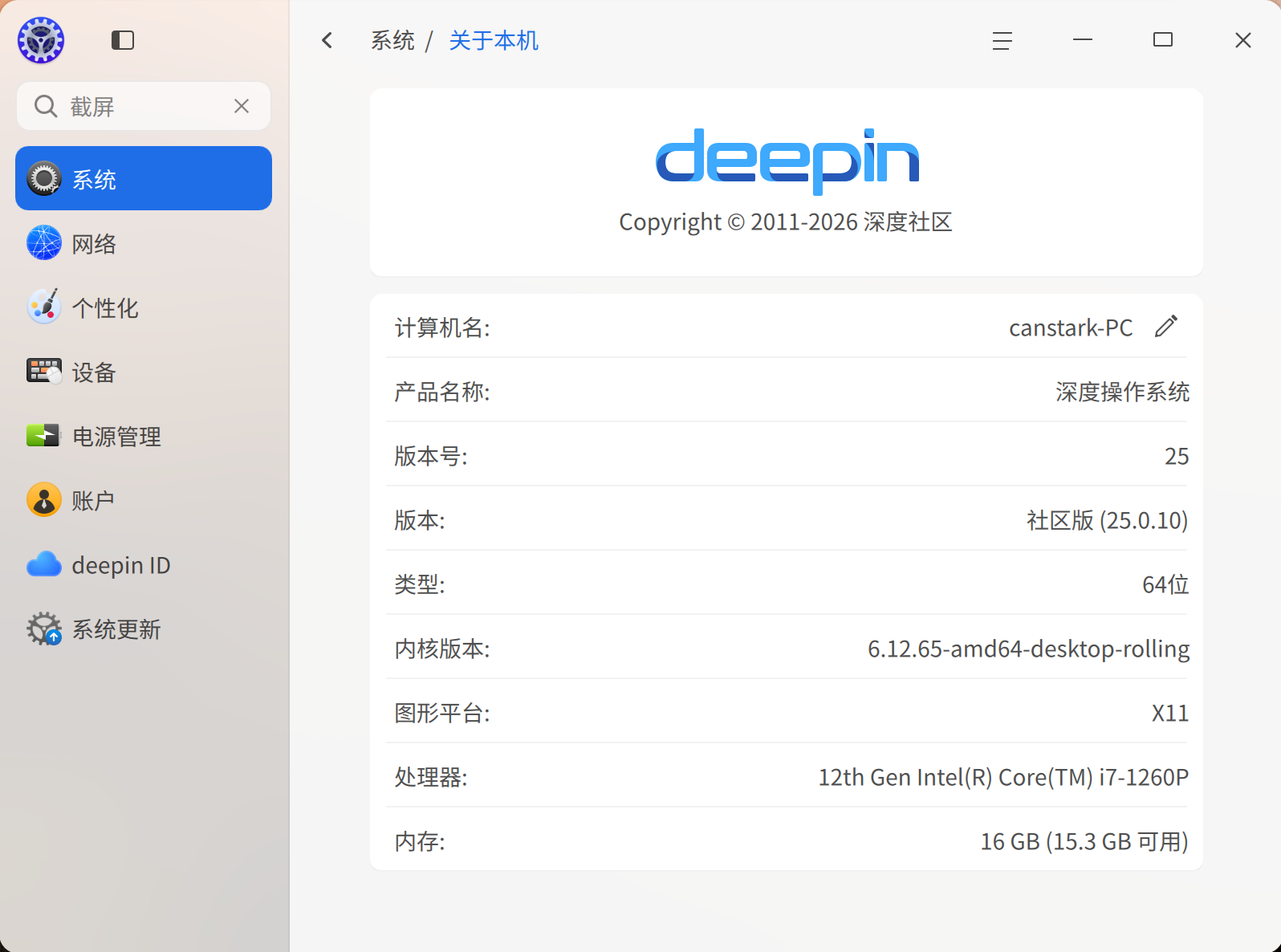Viewport: 1281px width, 952px height.
Task: Edit computer name with pencil icon
Action: click(x=1166, y=326)
